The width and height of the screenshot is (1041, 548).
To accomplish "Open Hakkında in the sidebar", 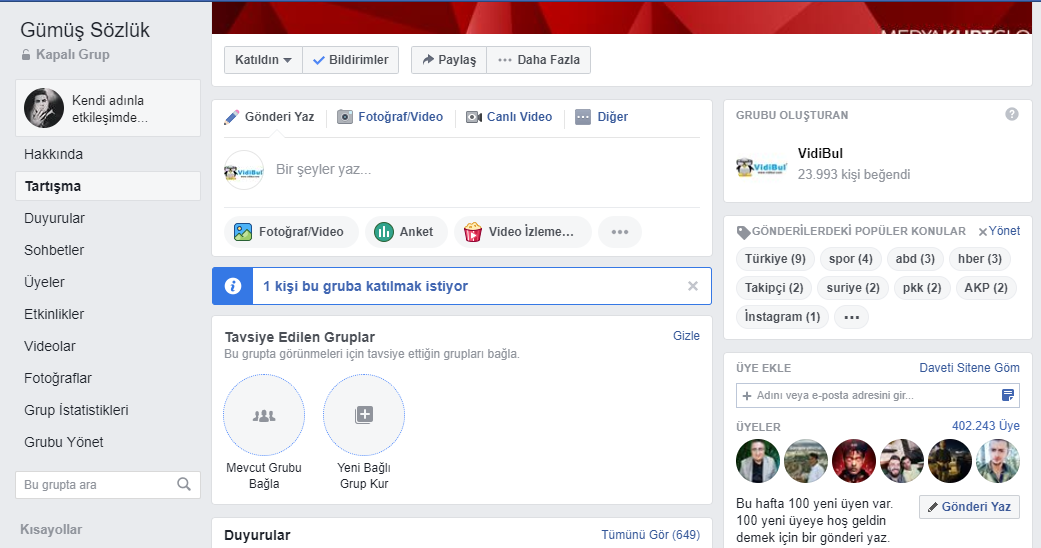I will [54, 154].
